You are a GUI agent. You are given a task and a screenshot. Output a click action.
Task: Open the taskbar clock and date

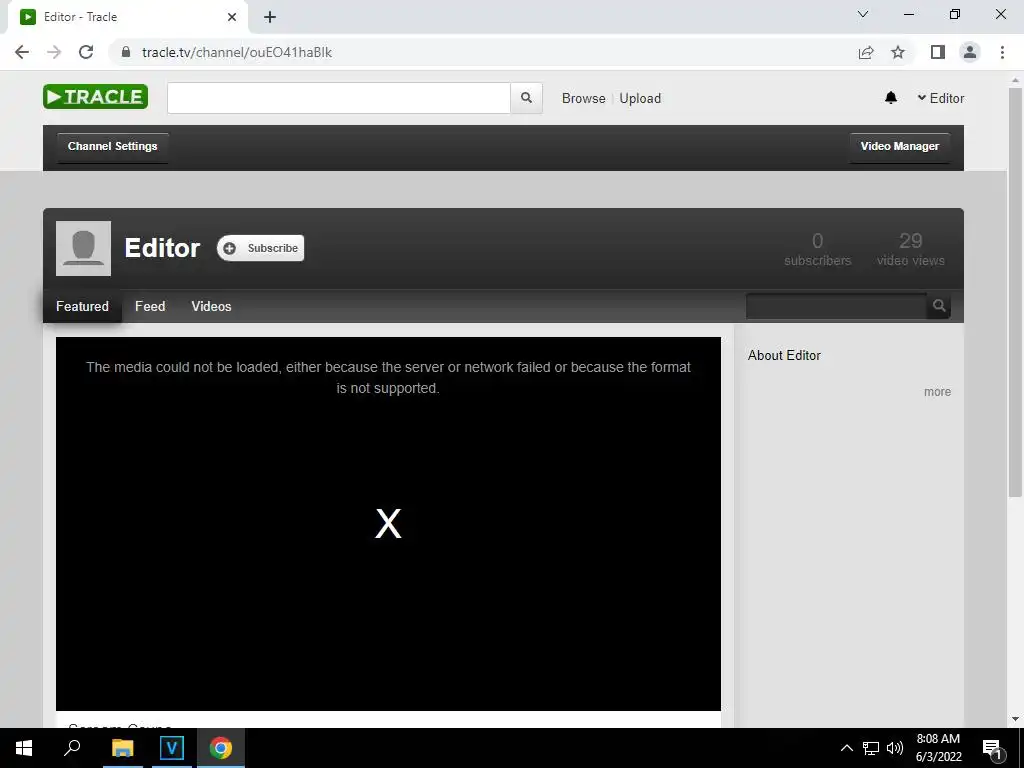coord(938,748)
